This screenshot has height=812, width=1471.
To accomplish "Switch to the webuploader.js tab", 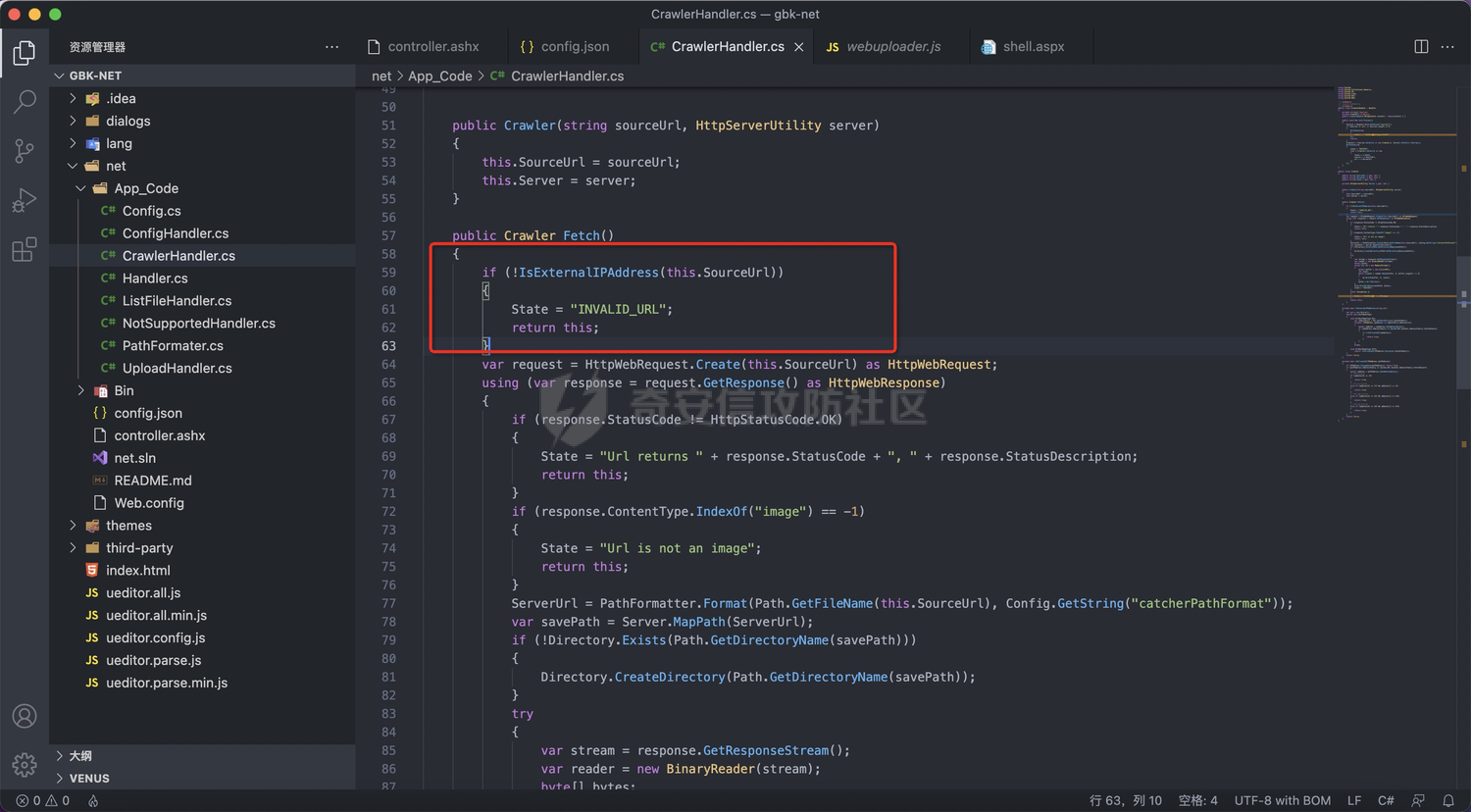I will (892, 47).
